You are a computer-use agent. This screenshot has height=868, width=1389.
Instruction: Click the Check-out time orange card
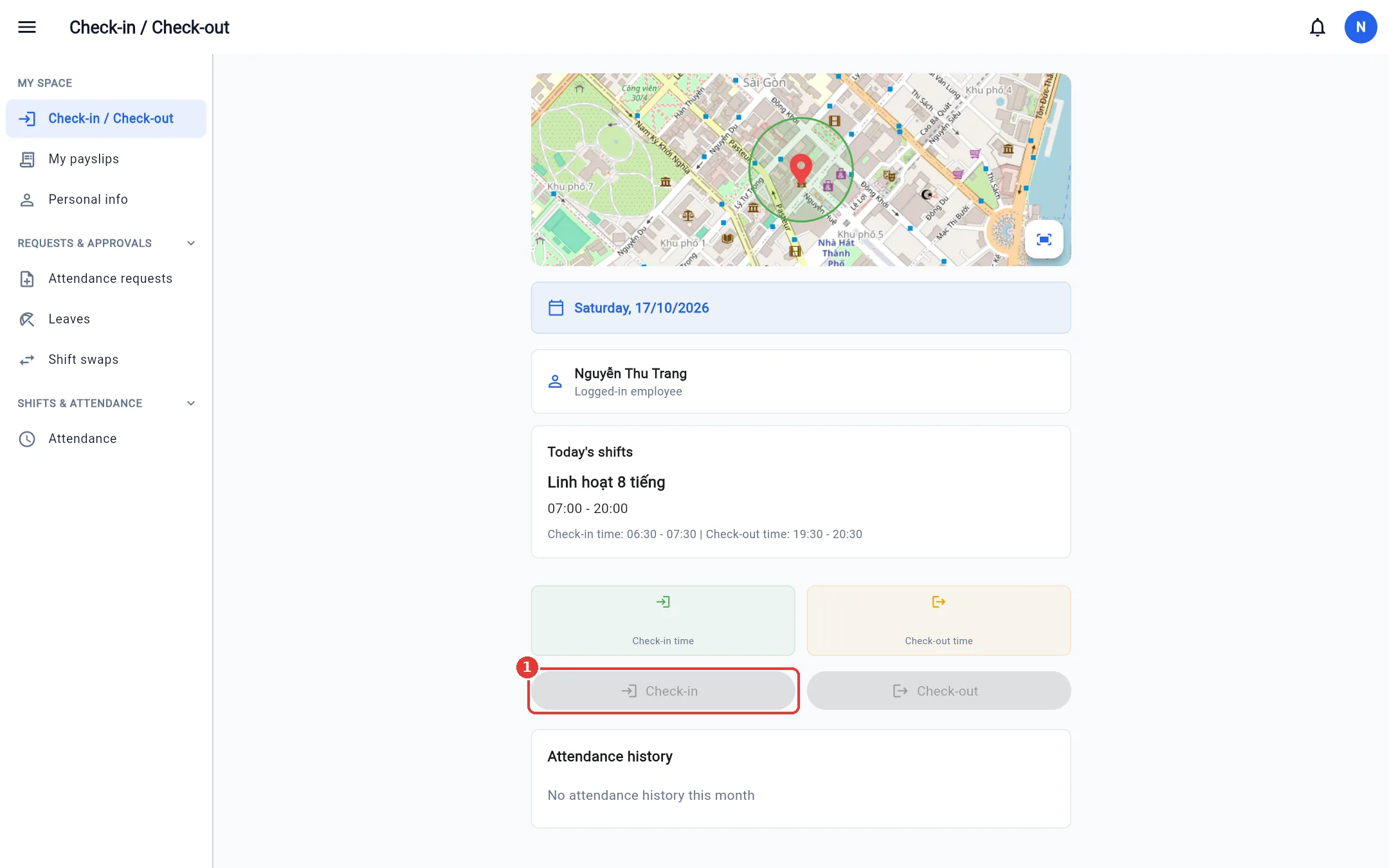coord(939,620)
